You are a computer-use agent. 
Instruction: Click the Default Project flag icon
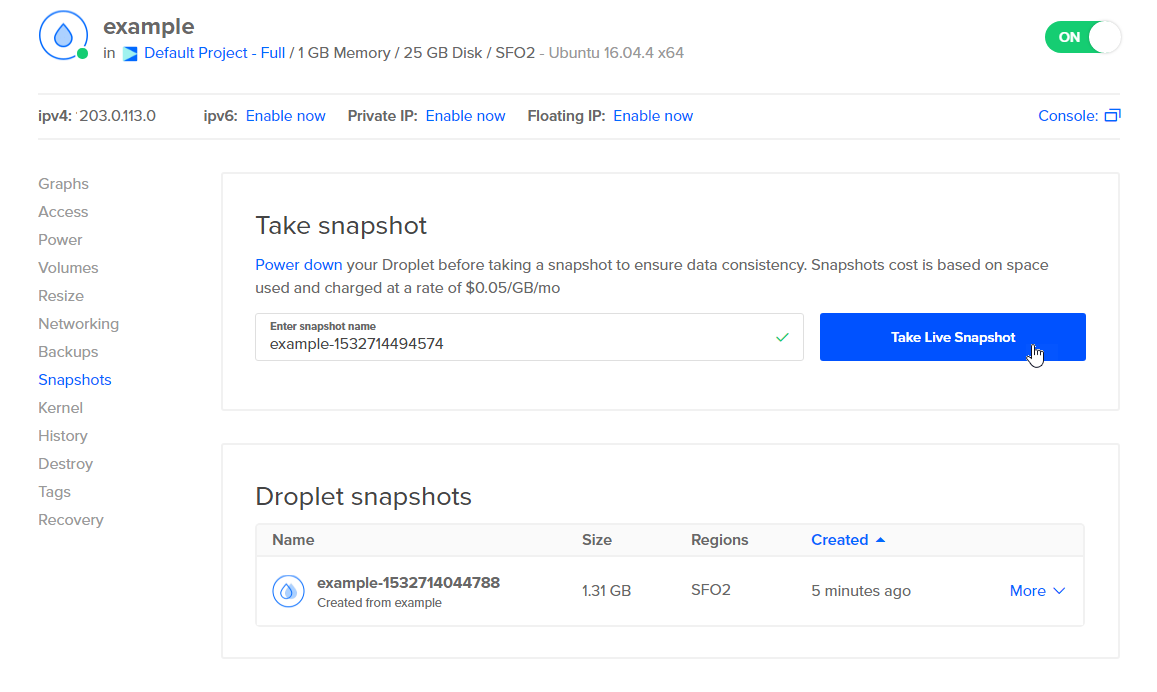[130, 54]
